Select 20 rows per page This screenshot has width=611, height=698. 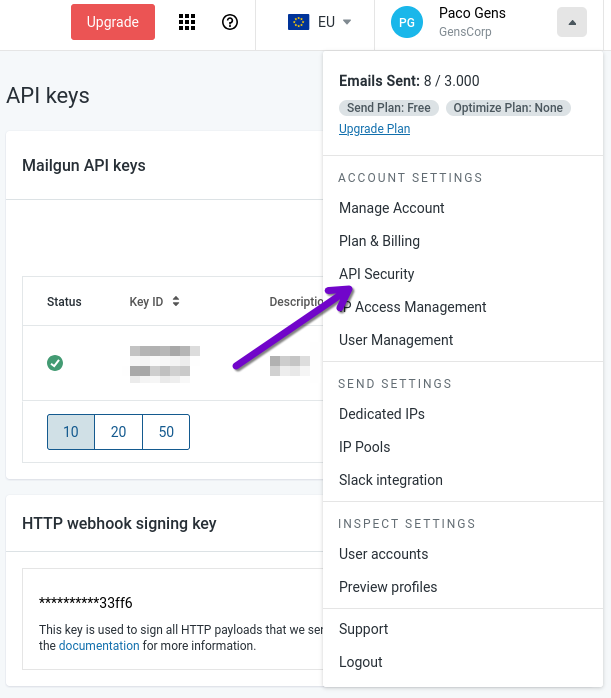tap(119, 432)
